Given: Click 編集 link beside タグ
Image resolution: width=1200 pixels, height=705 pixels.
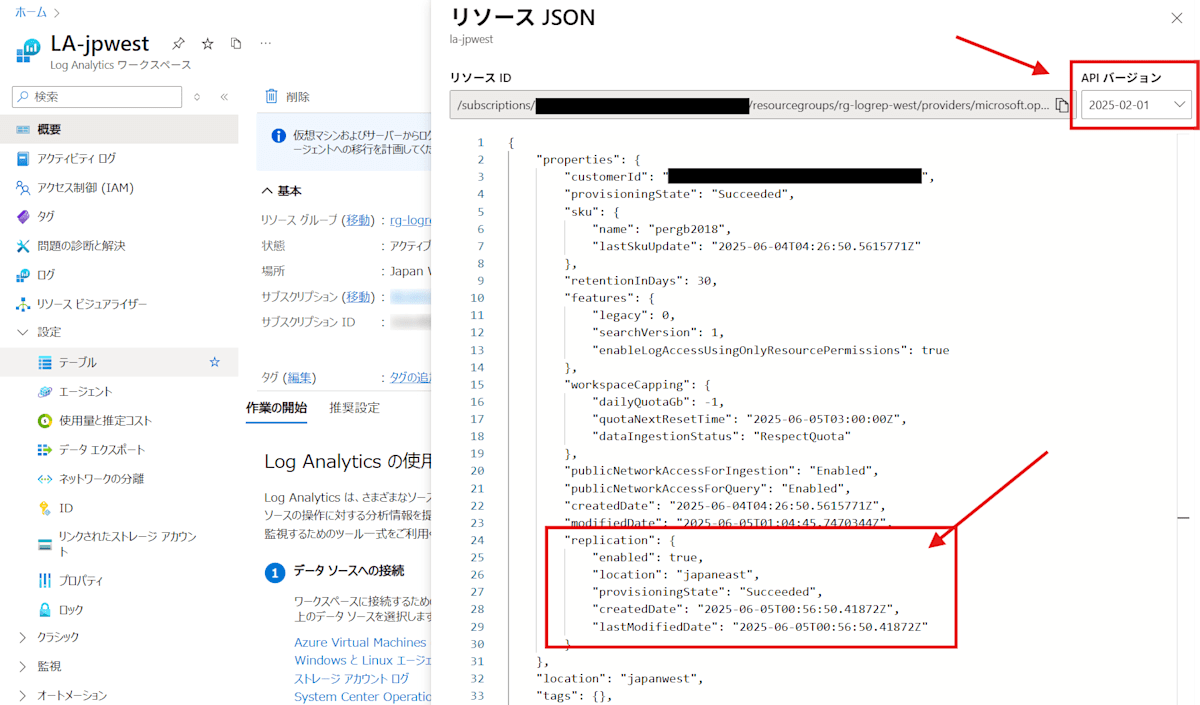Looking at the screenshot, I should tap(299, 377).
